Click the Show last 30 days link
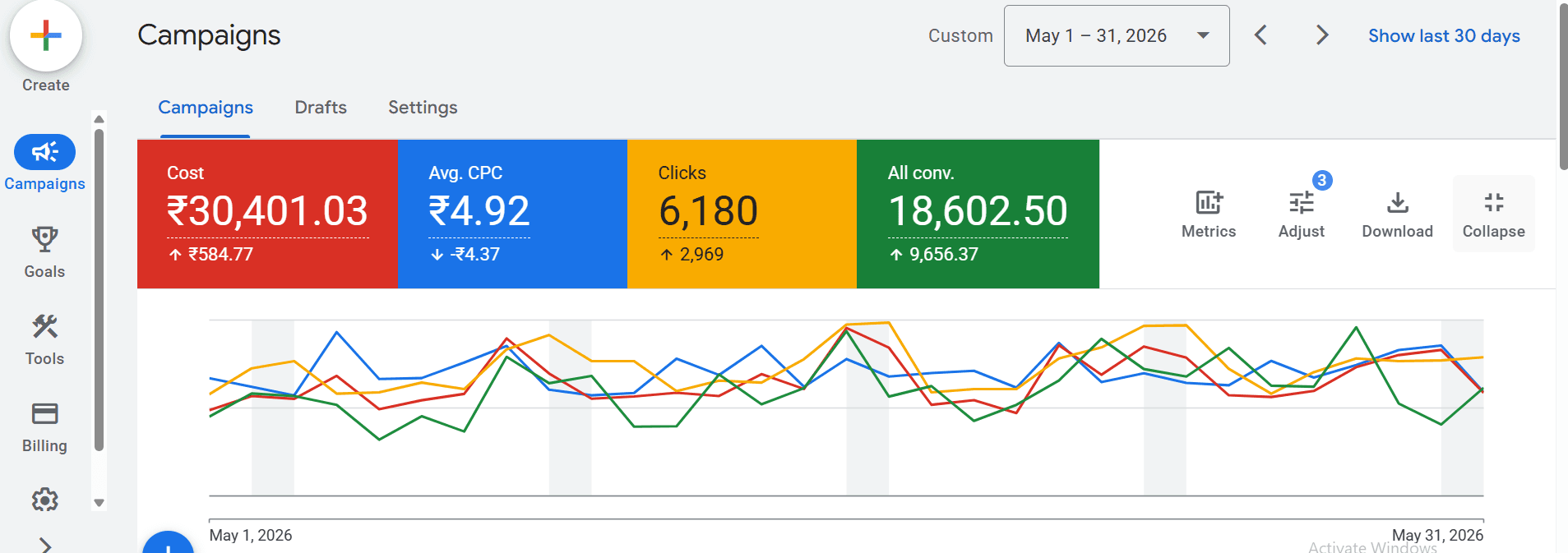This screenshot has height=553, width=1568. tap(1444, 36)
